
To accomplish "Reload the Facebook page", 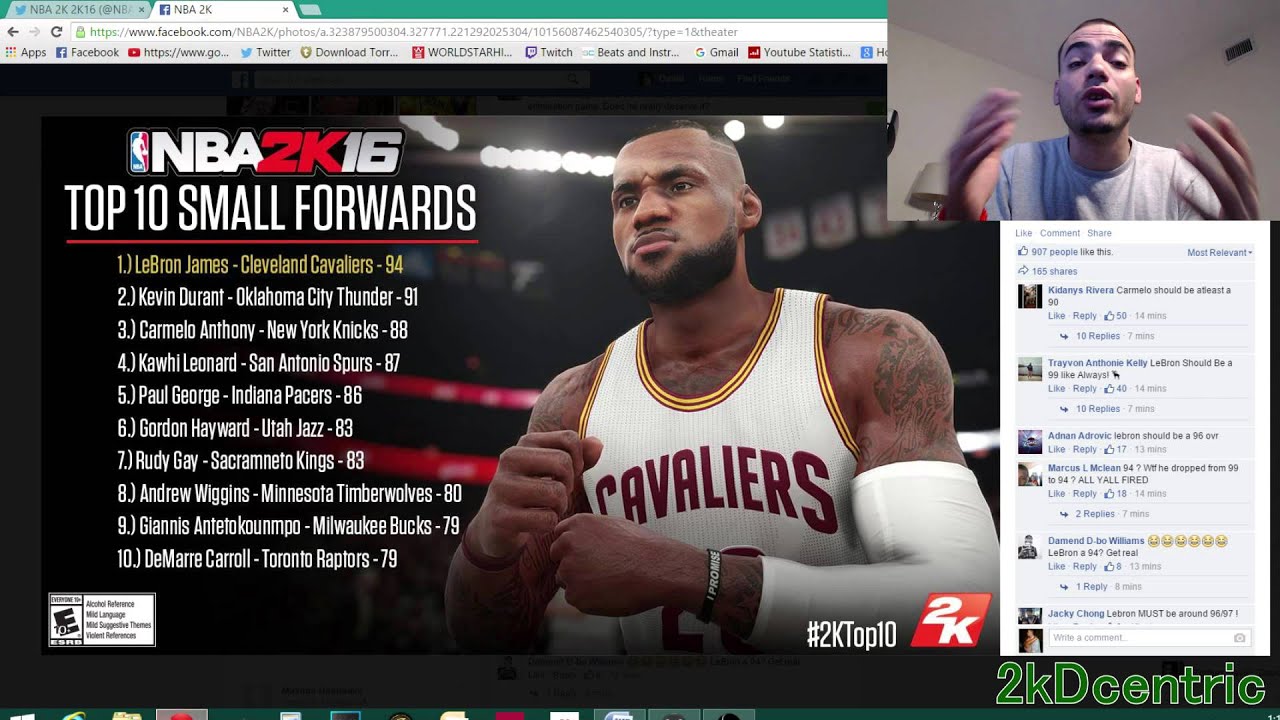I will pyautogui.click(x=56, y=32).
